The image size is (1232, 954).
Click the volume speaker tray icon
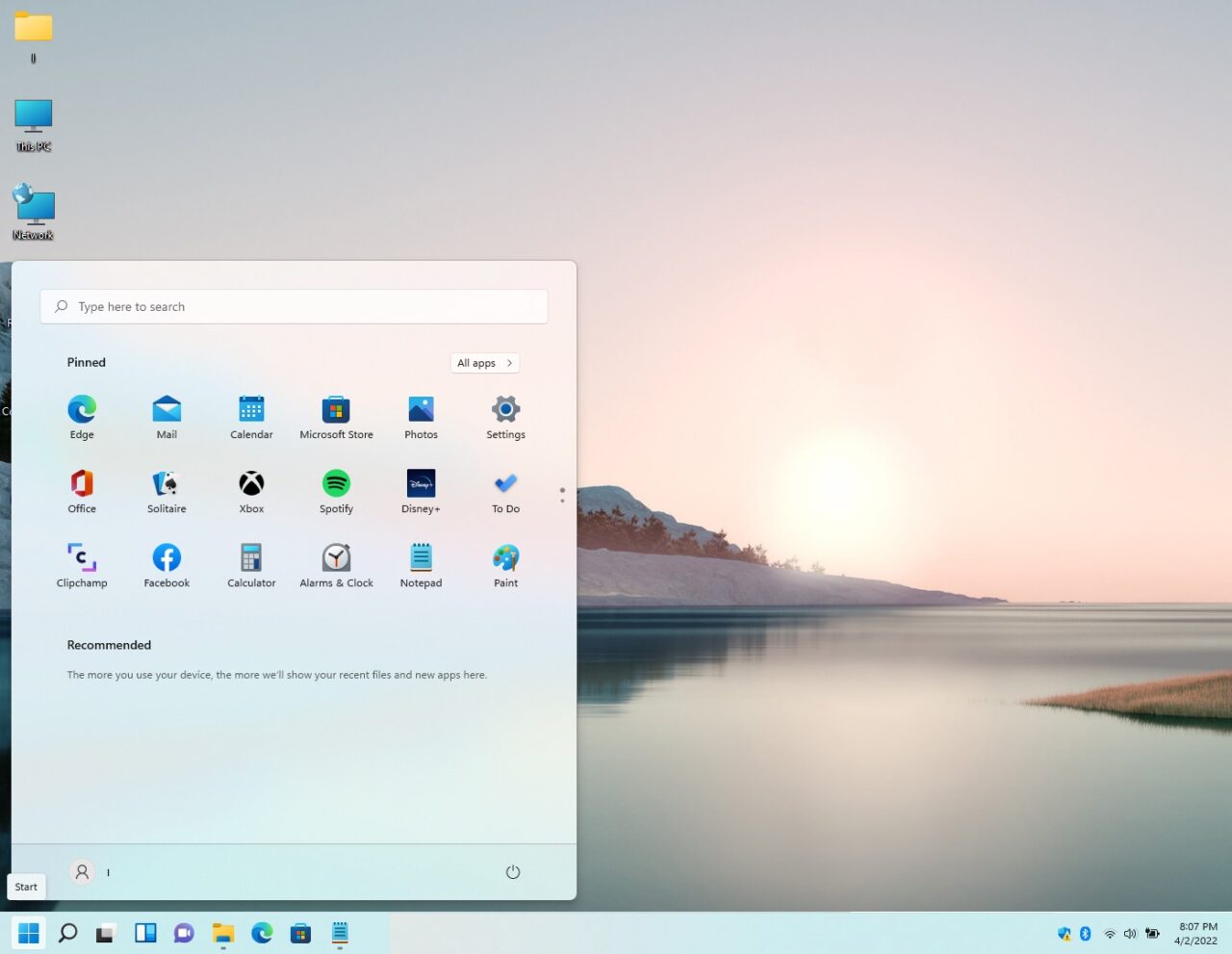[1130, 934]
